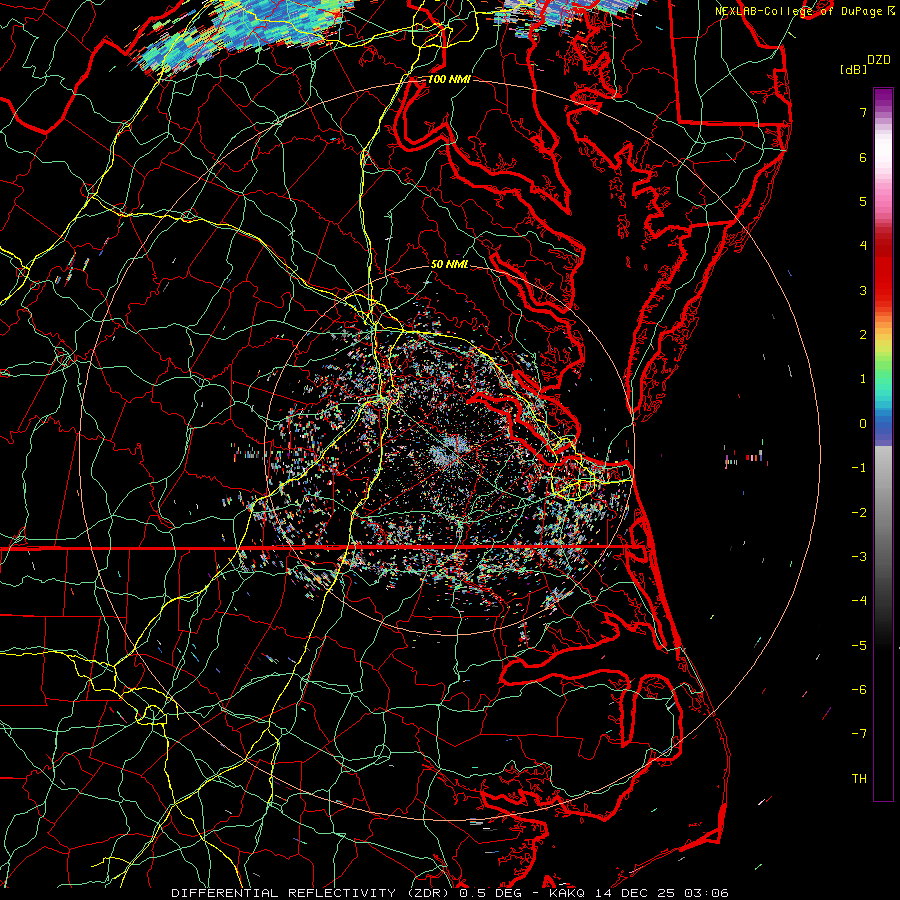Click the scale value 7
The height and width of the screenshot is (900, 900).
863,112
